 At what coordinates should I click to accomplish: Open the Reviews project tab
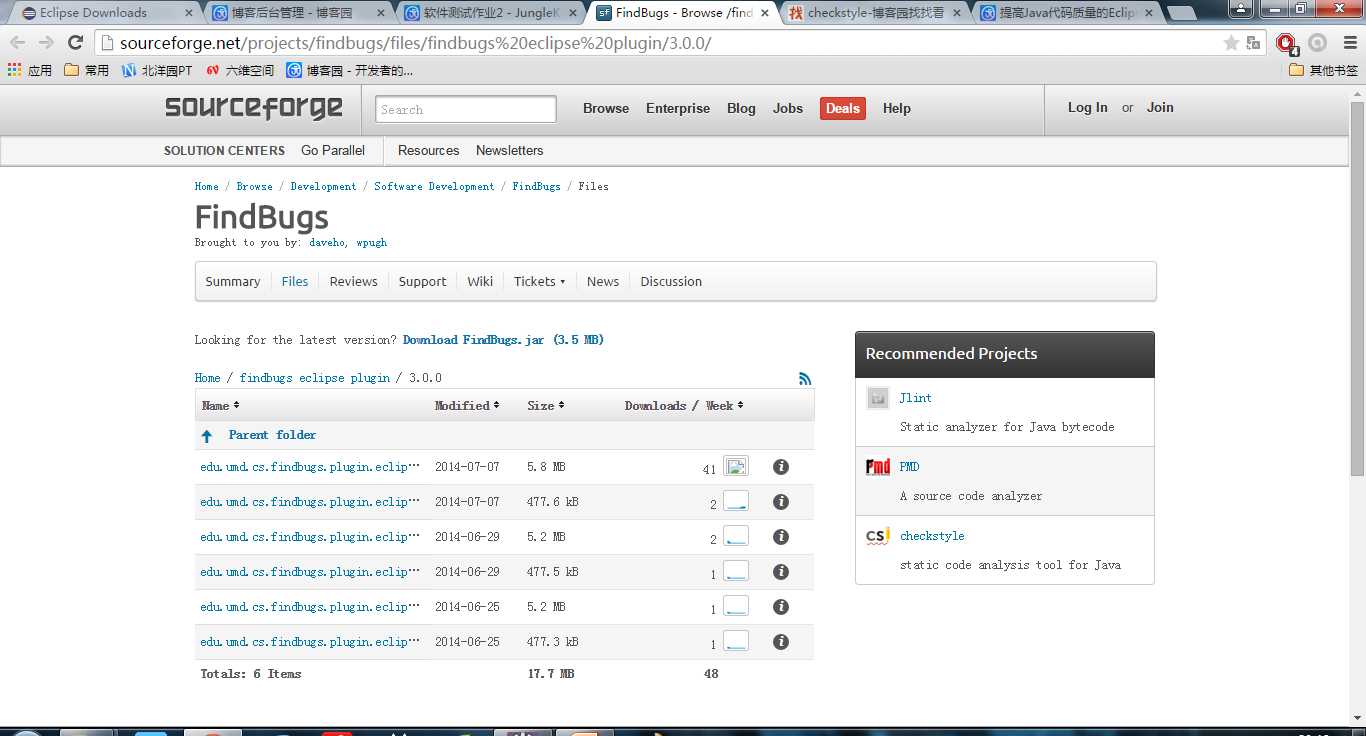click(x=353, y=282)
